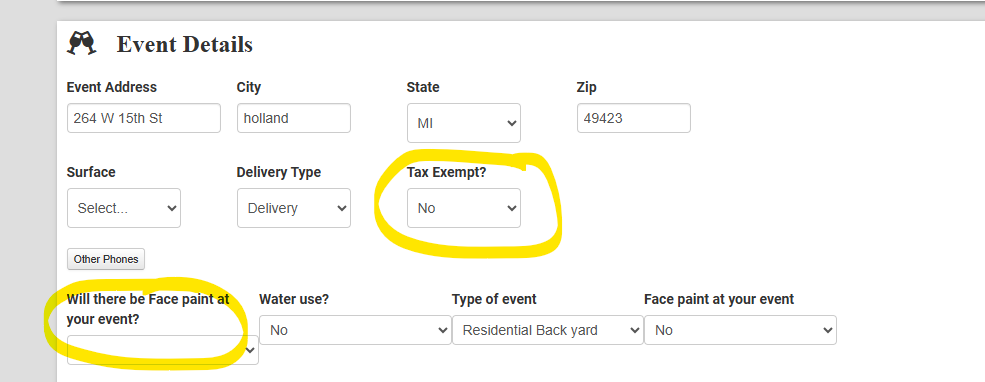
Task: Open the Water use dropdown
Action: click(355, 330)
